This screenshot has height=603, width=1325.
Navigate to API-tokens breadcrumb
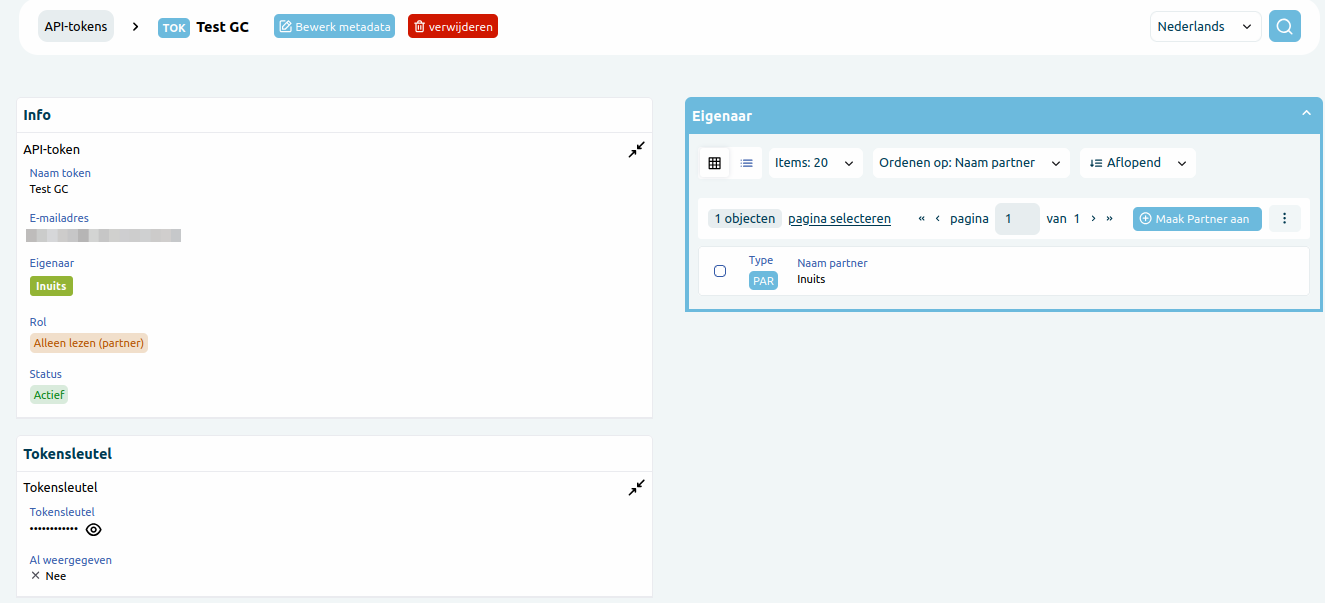[x=76, y=26]
